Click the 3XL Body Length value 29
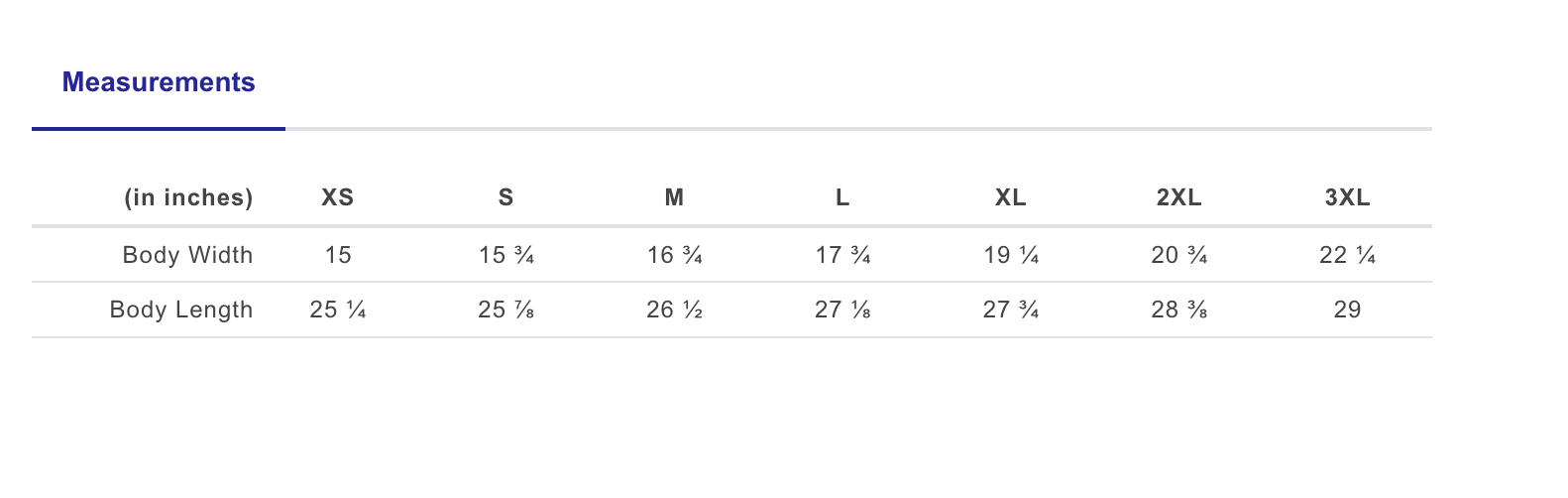 pos(1348,310)
